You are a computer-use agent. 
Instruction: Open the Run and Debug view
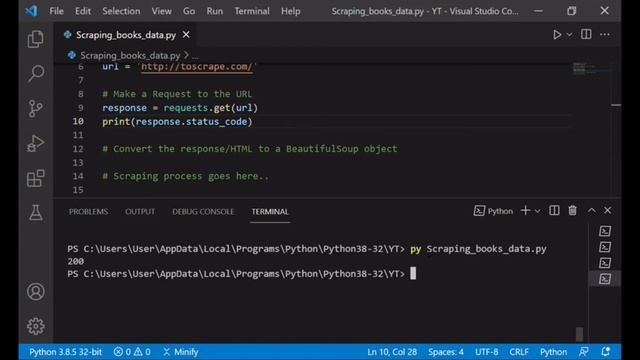(36, 143)
